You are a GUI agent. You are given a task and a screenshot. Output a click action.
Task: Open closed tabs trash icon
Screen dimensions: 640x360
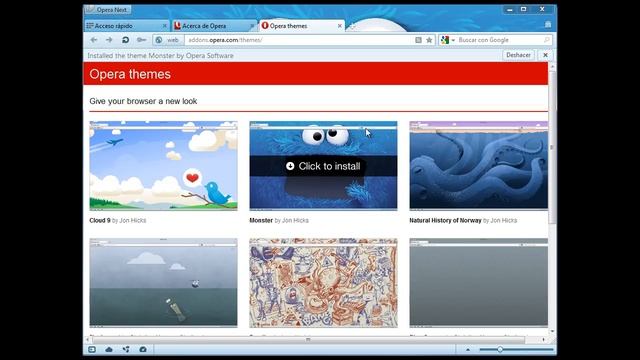coord(548,25)
